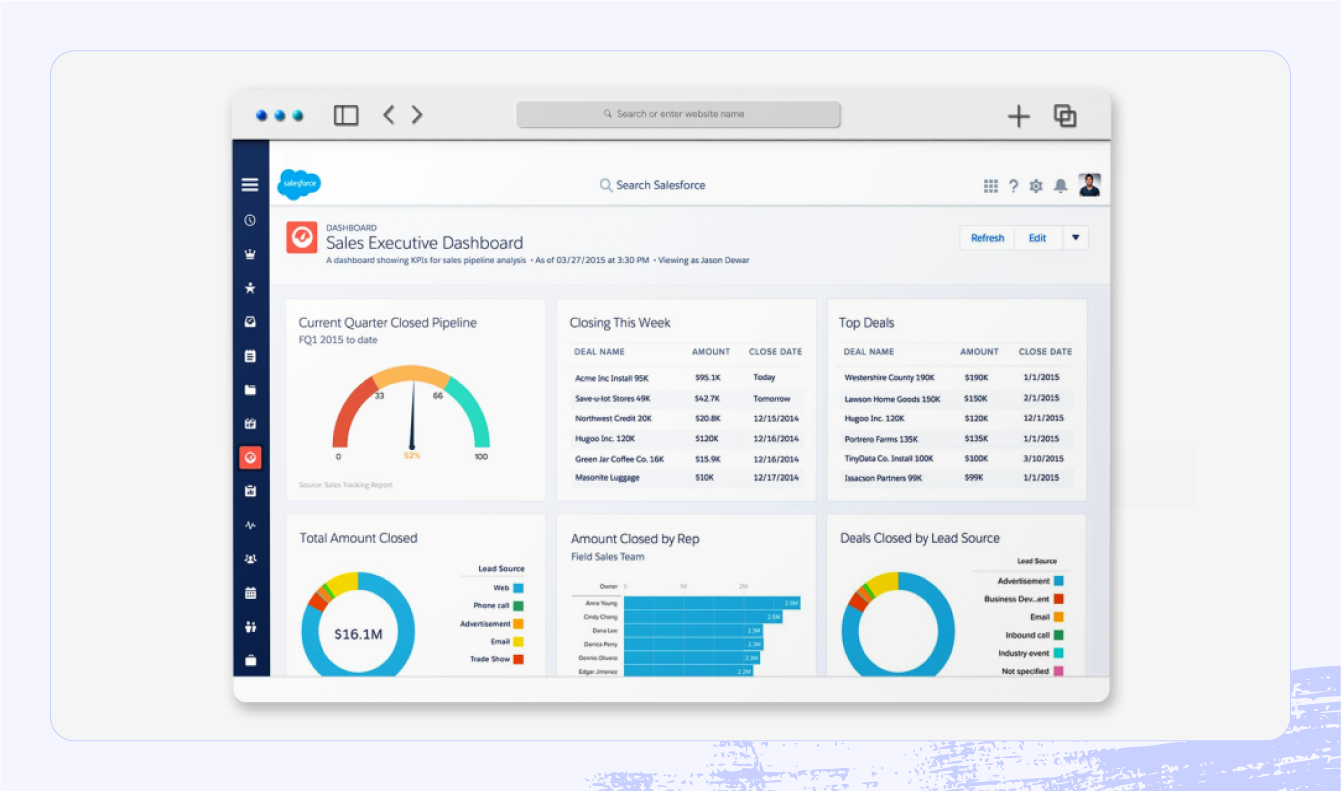Open the calendar icon in left sidebar

250,592
